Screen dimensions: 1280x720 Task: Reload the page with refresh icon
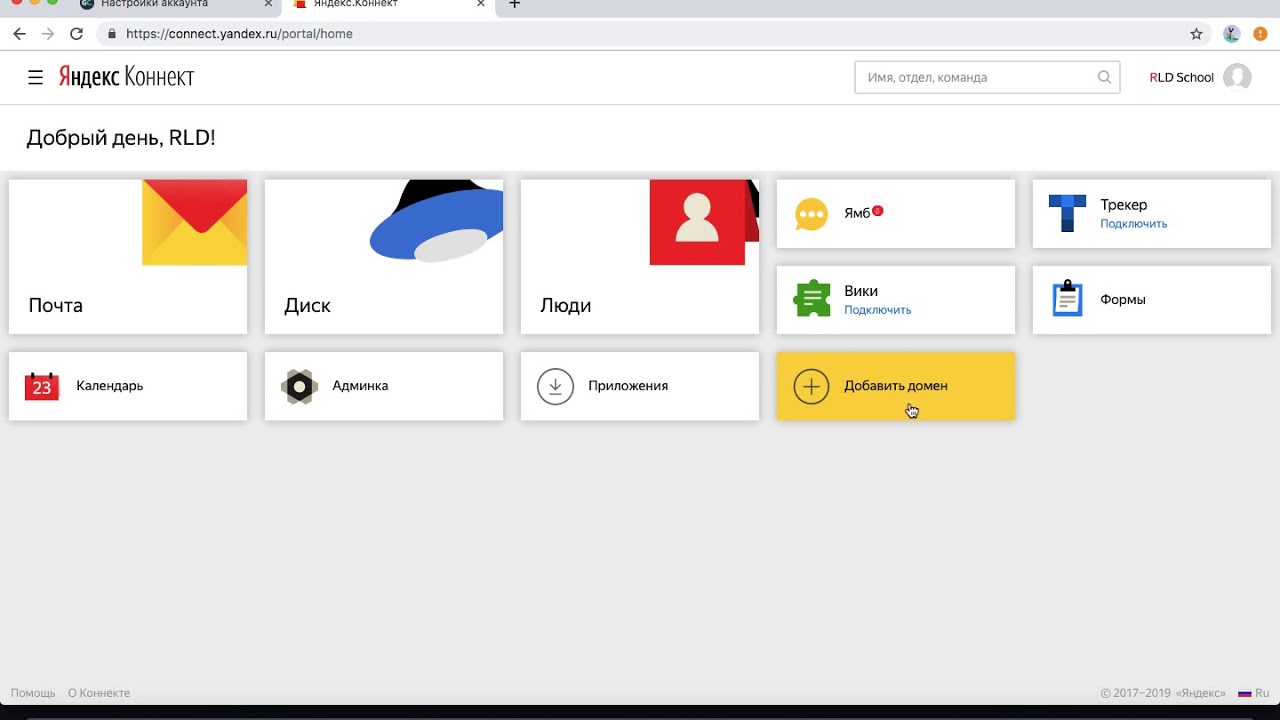coord(76,34)
